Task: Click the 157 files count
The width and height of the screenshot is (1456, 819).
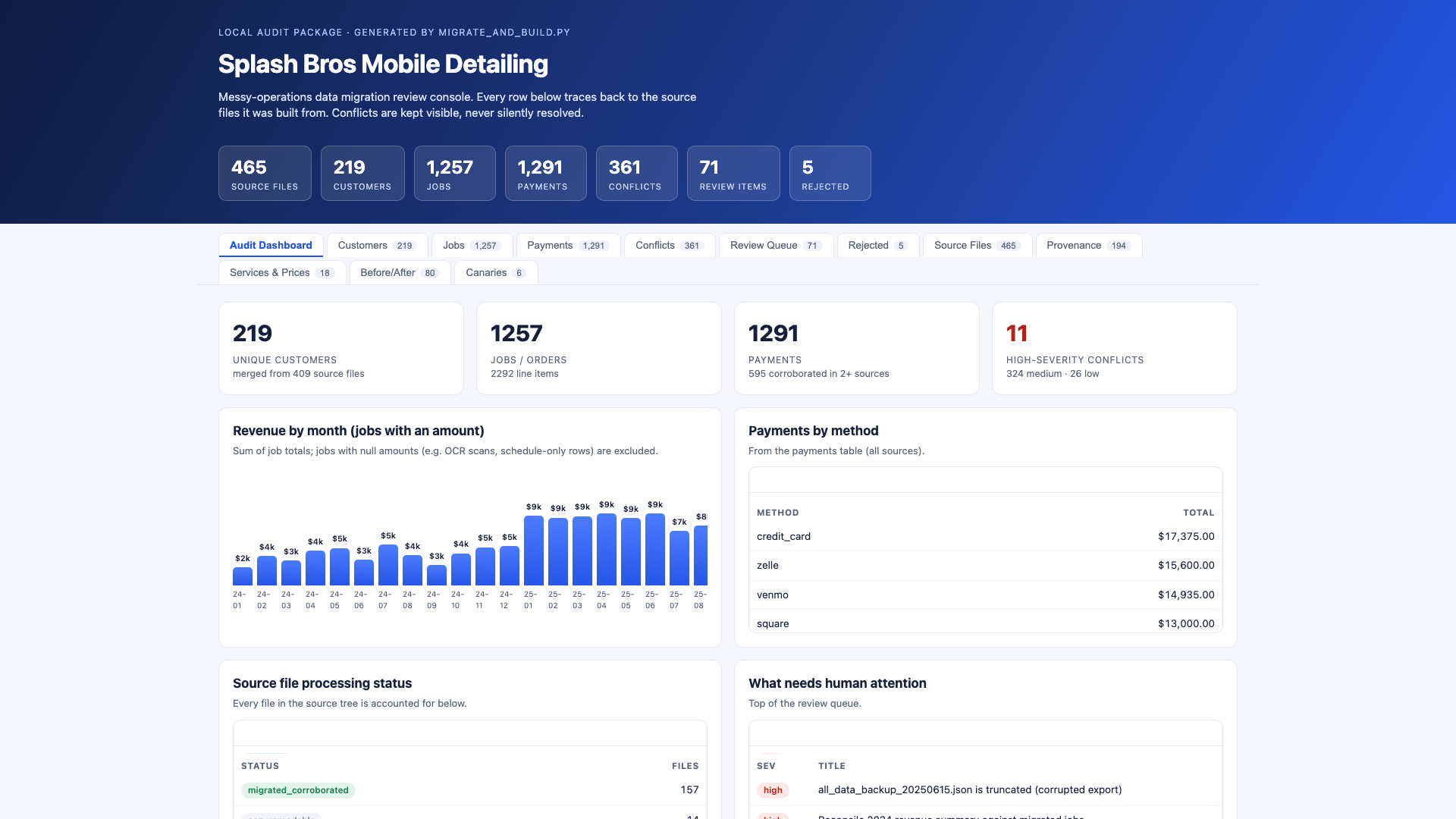Action: [689, 790]
